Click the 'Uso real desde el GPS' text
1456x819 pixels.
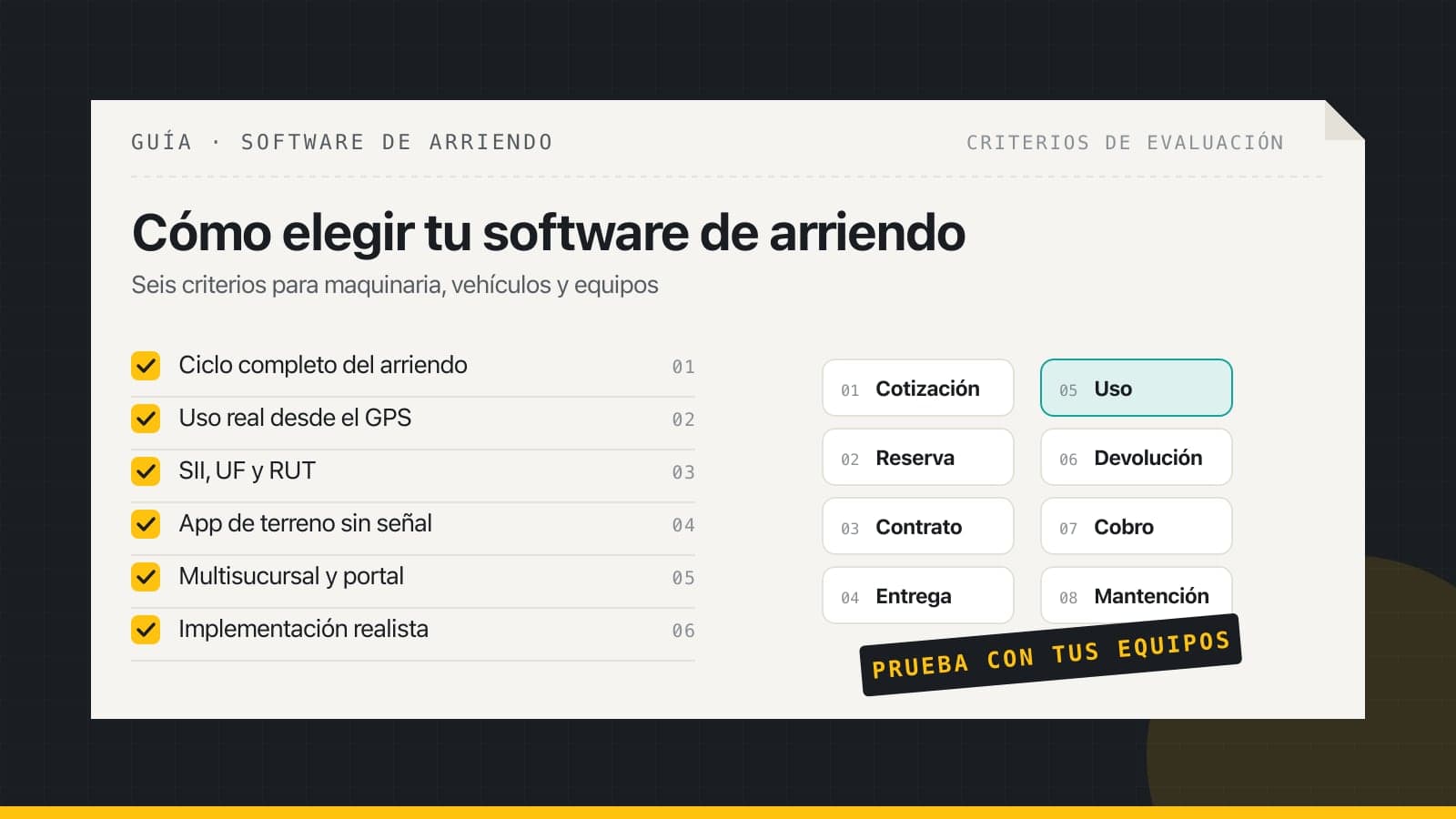(295, 418)
